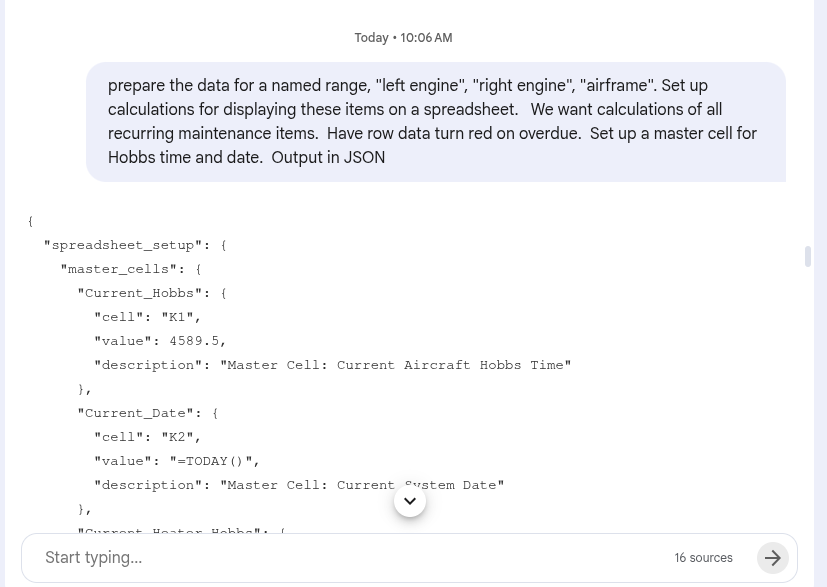Open the 16 sources indicator
Screen dimensions: 827x587
click(703, 558)
